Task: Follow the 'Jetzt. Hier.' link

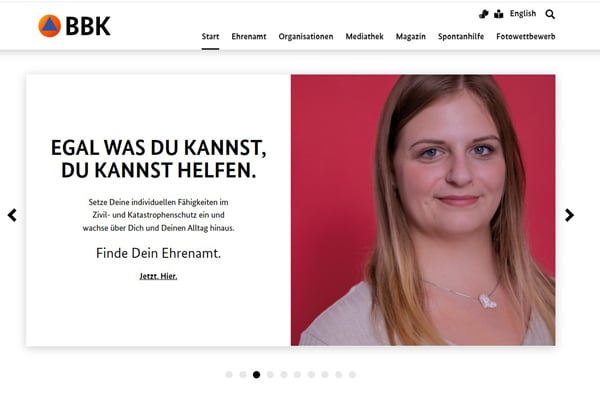Action: tap(158, 276)
